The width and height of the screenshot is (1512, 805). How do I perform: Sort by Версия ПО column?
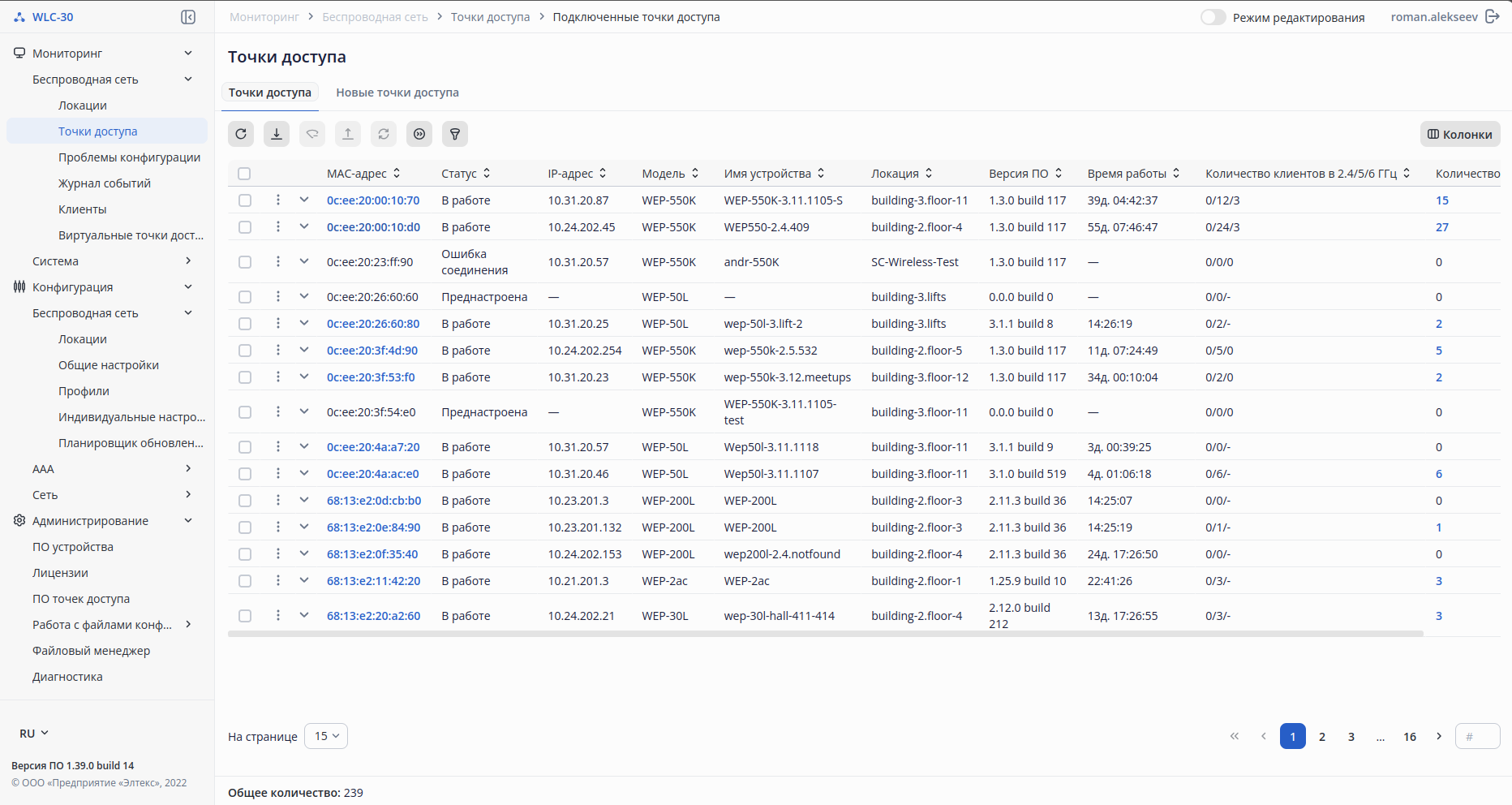click(1059, 173)
